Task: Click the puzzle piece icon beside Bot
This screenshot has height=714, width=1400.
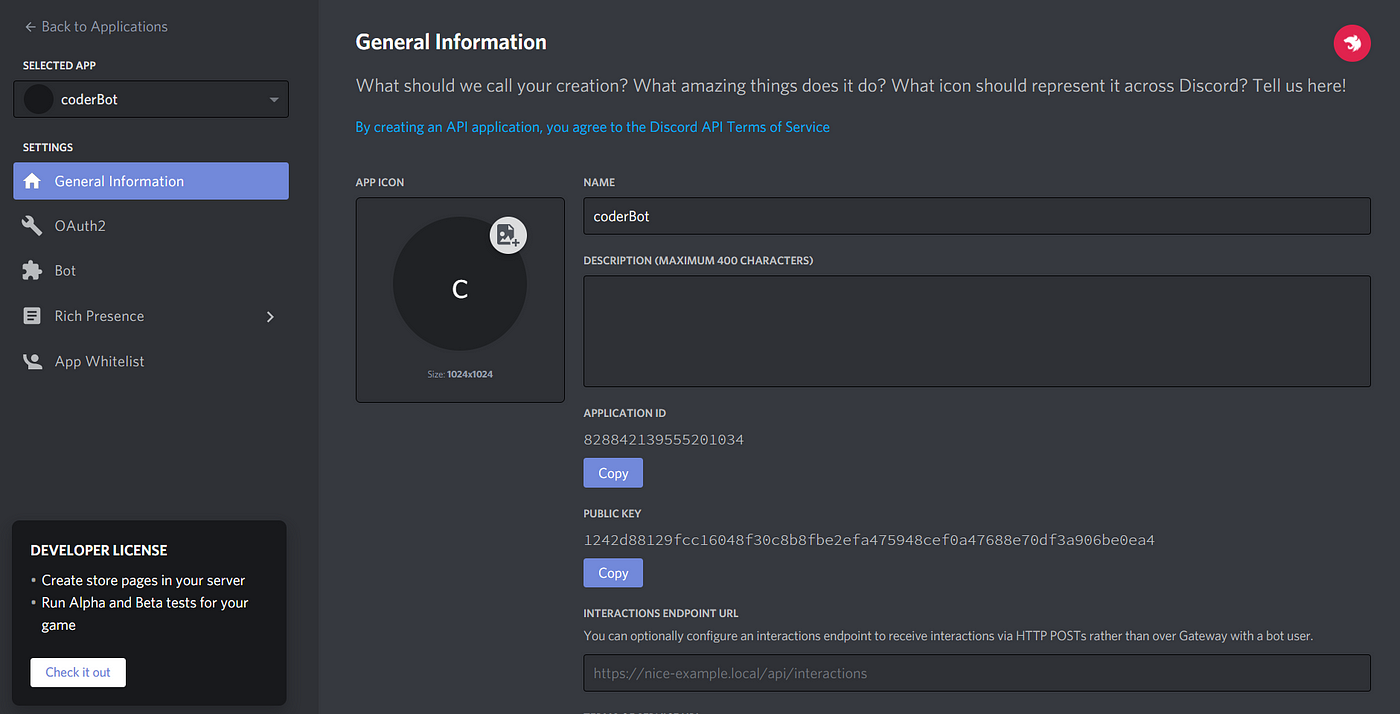Action: (x=32, y=271)
